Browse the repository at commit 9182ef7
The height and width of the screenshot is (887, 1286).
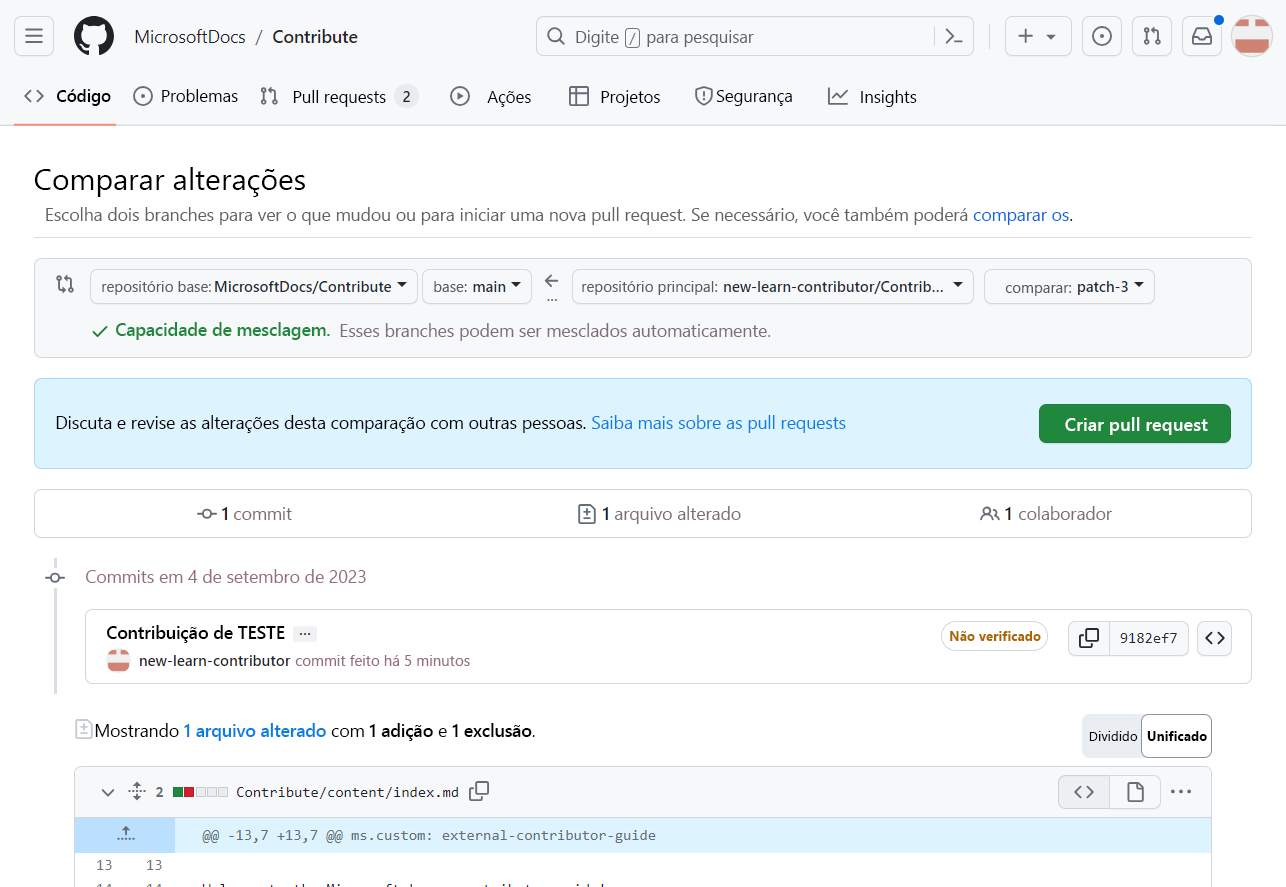click(x=1214, y=638)
